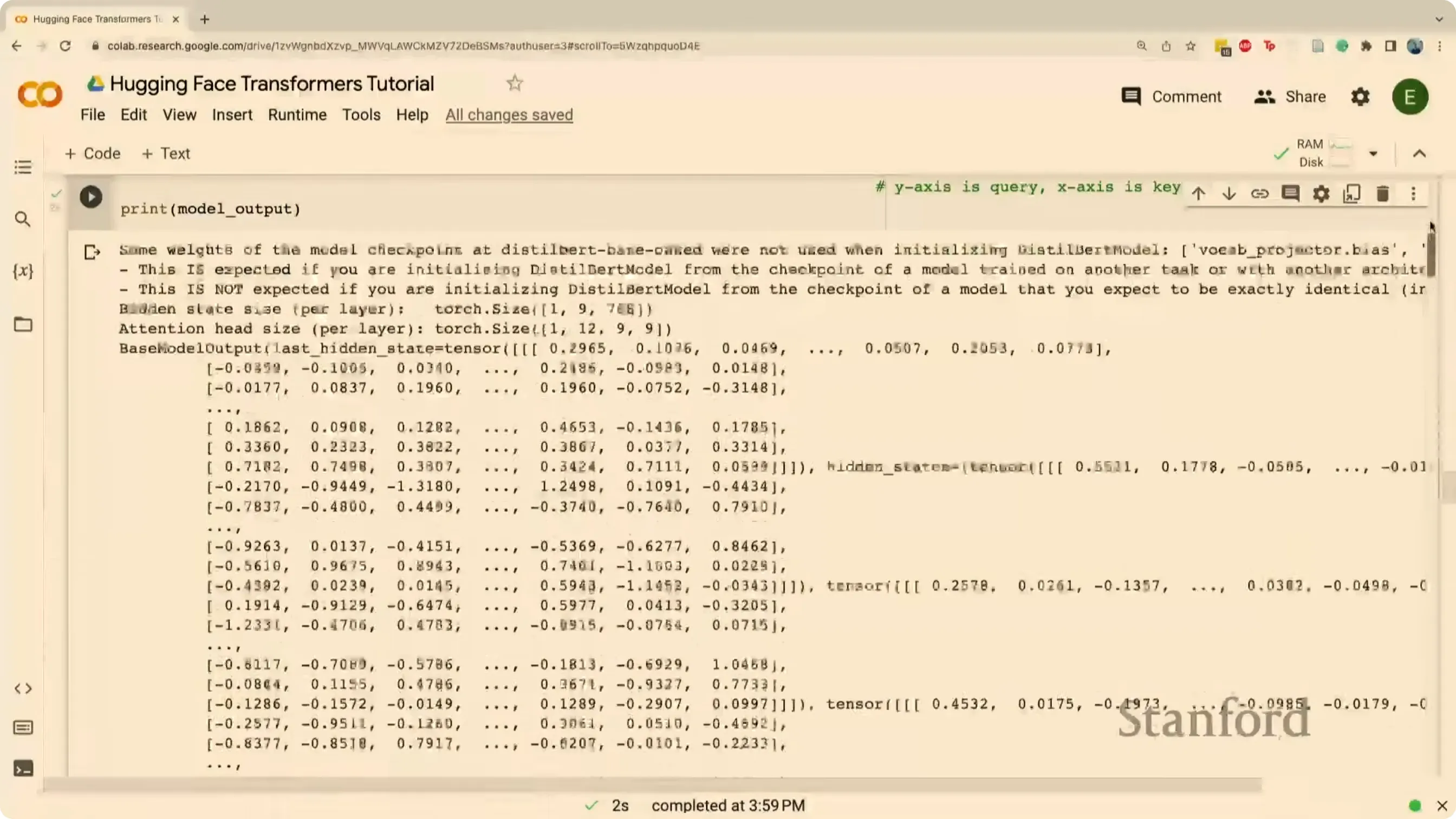Open the Tools menu
Screen dimensions: 1456x819
pos(361,115)
